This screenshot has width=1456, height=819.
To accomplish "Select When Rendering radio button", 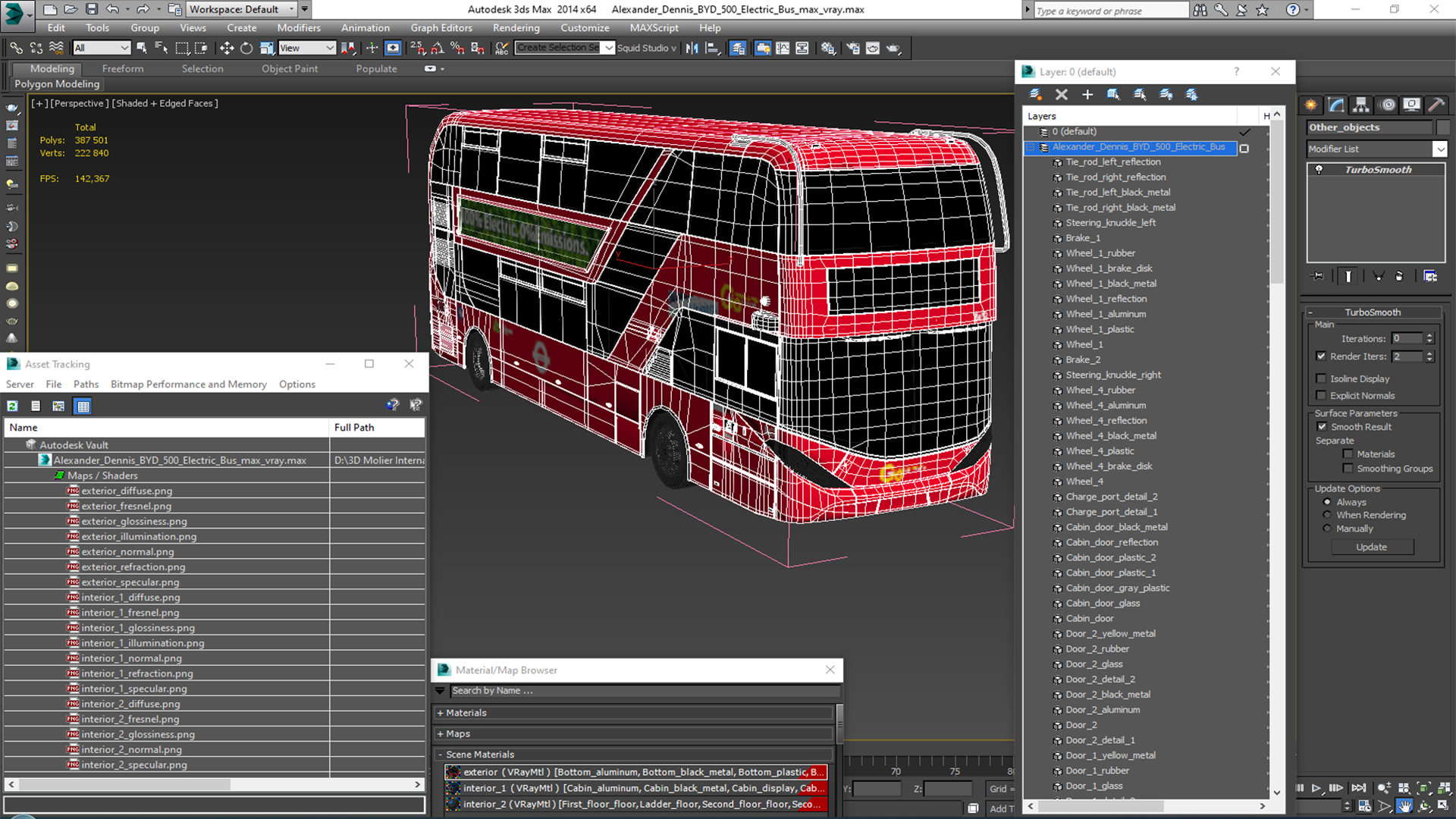I will [1328, 514].
